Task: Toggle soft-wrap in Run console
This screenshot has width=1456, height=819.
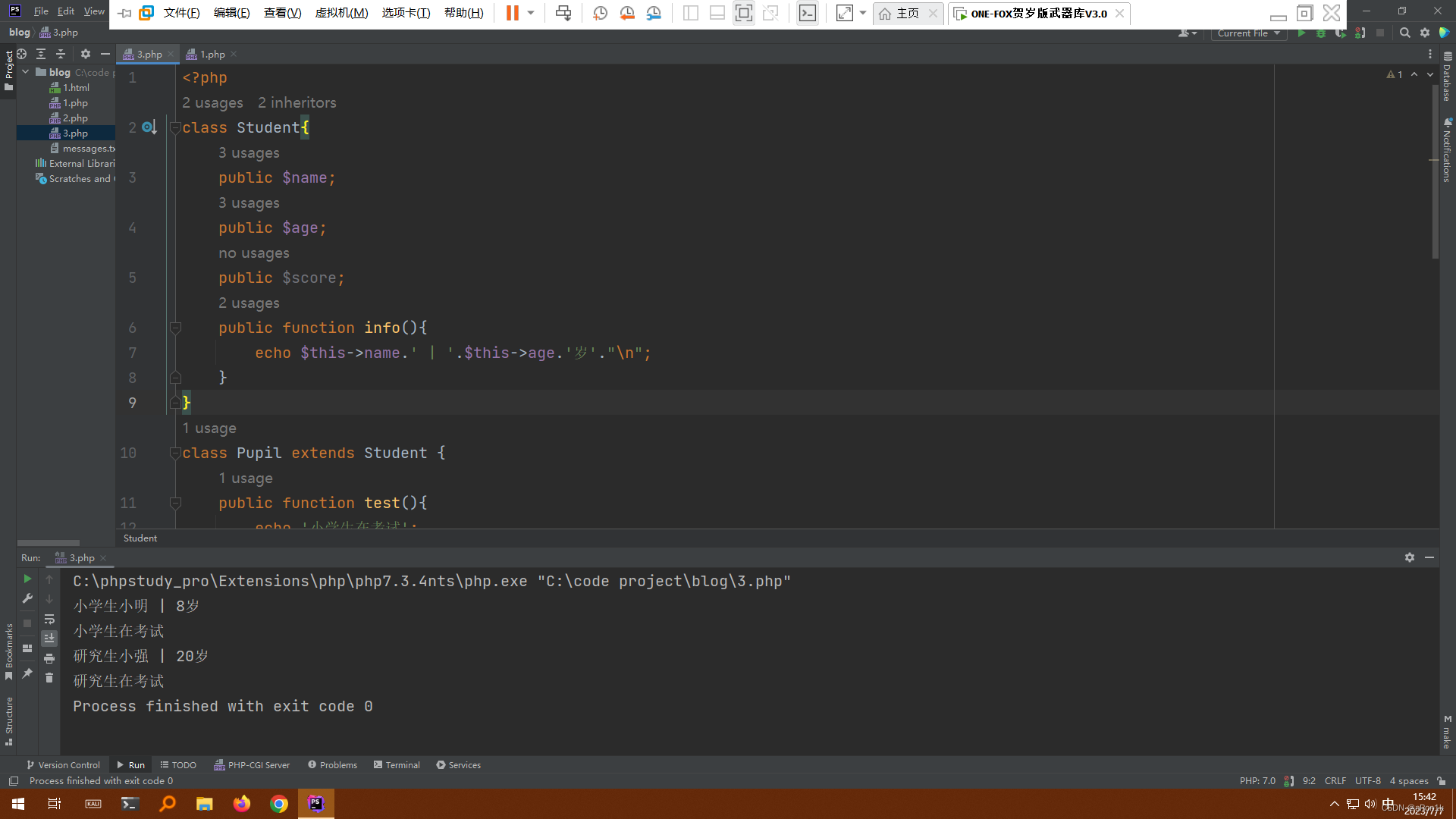Action: point(49,620)
